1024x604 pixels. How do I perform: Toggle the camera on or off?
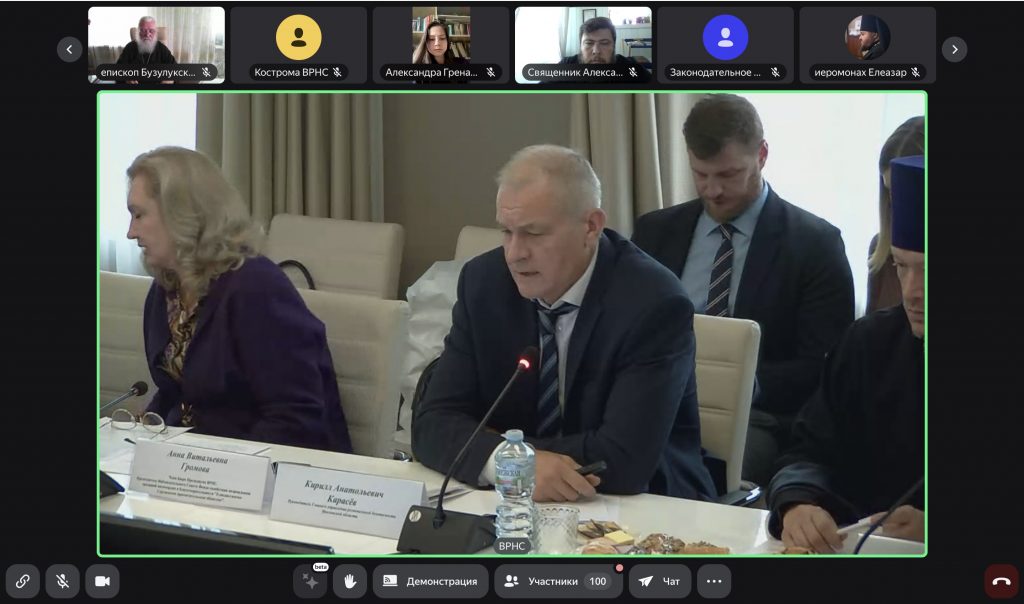(102, 581)
